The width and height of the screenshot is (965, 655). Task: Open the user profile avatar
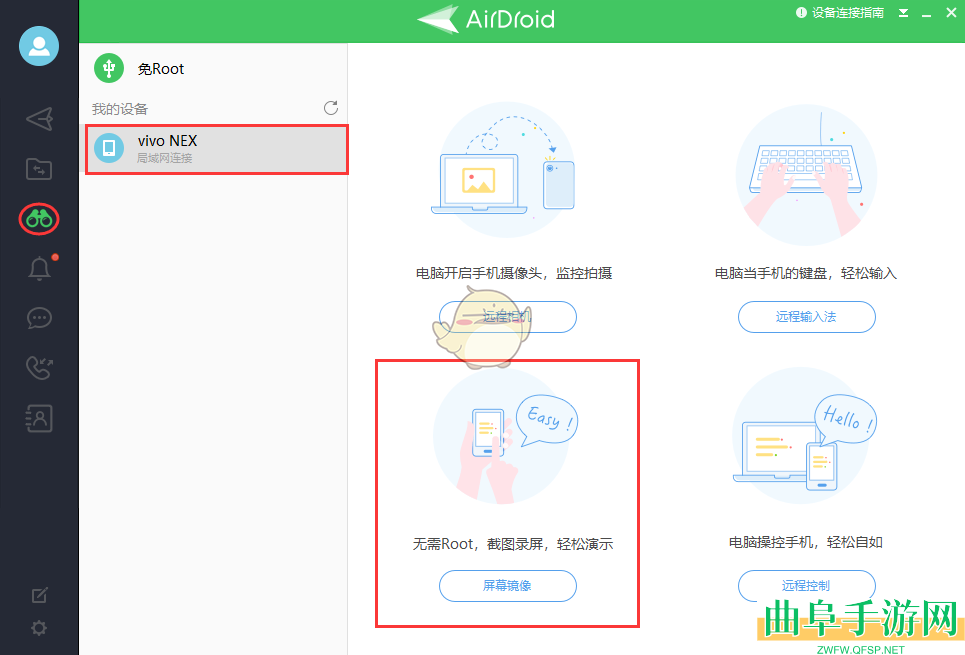[39, 46]
